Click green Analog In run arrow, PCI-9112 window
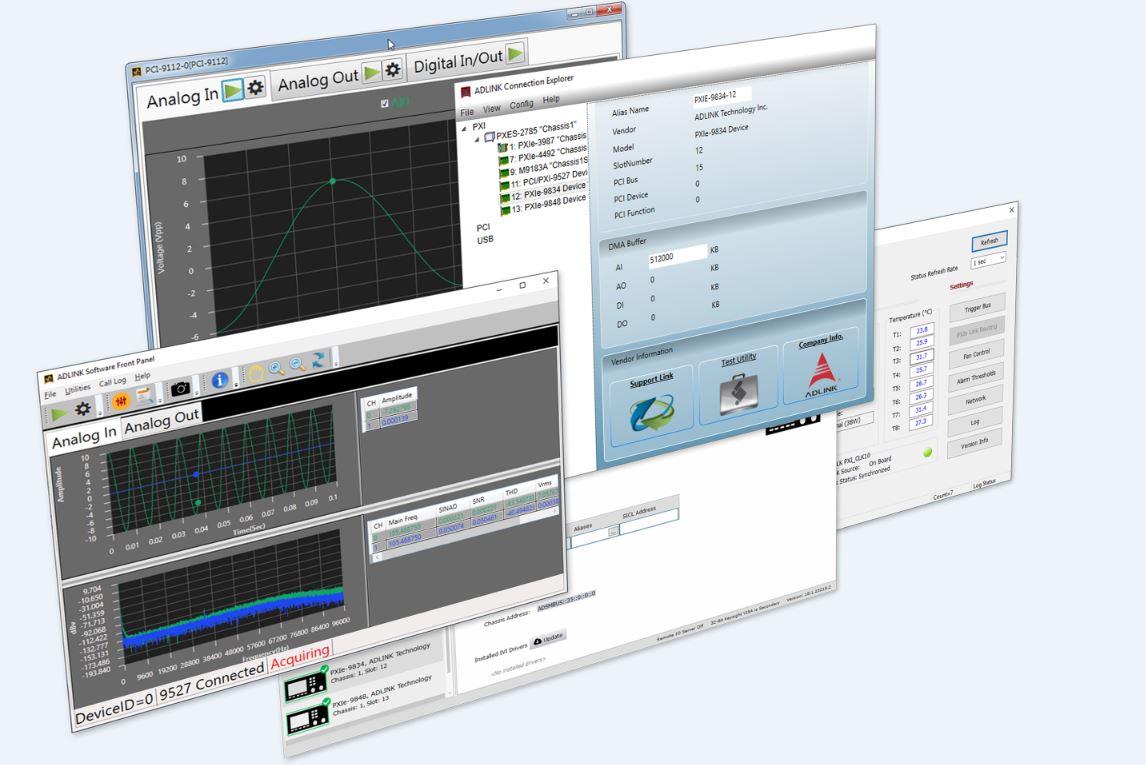The height and width of the screenshot is (765, 1146). point(233,91)
